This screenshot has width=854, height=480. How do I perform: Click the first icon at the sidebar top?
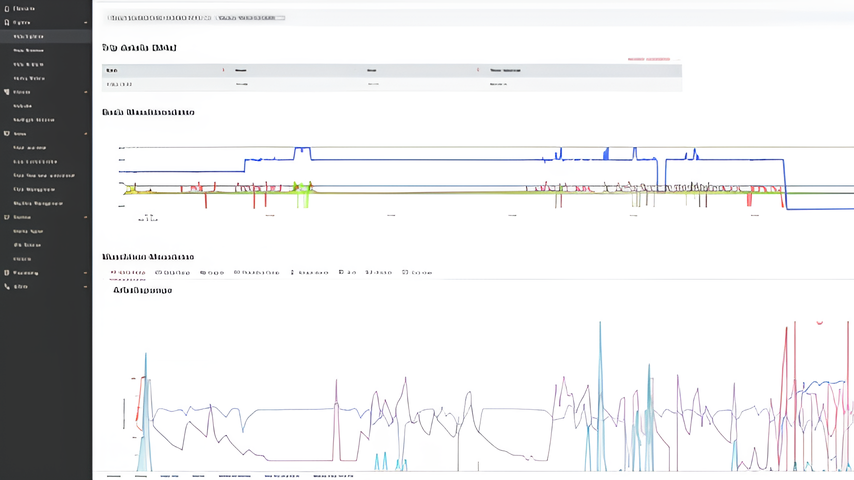tap(7, 8)
